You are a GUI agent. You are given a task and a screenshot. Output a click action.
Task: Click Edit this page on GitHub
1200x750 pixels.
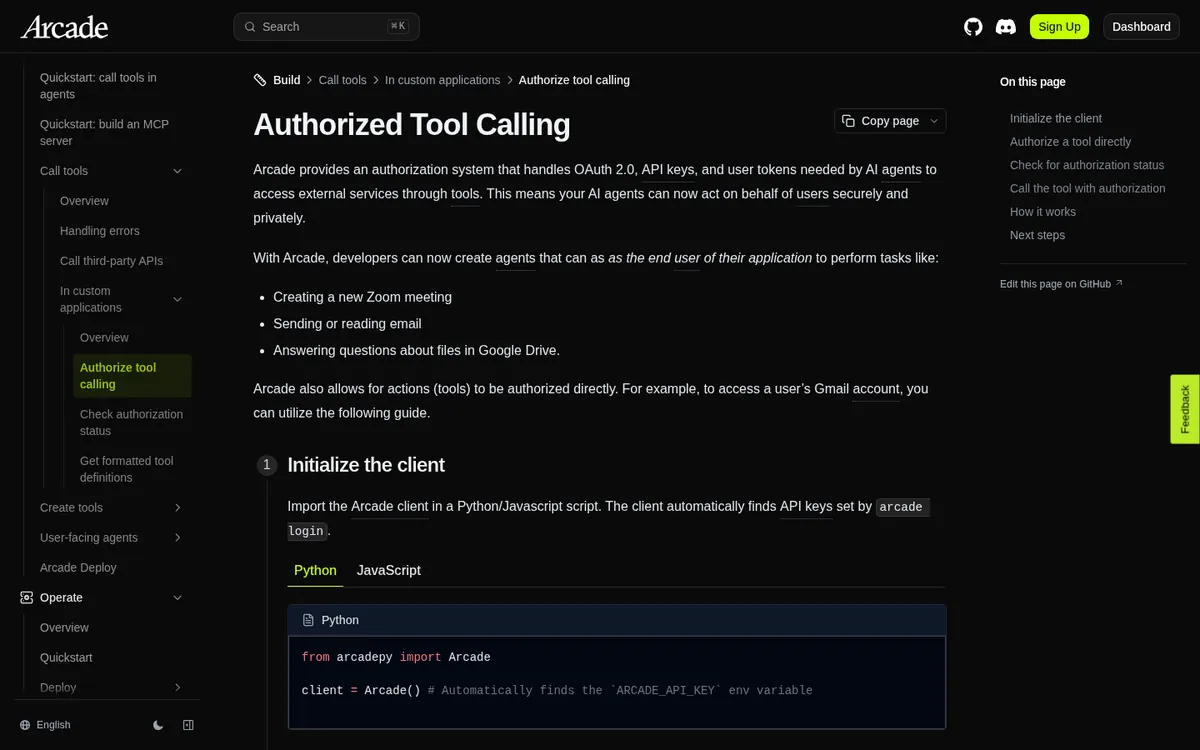click(x=1061, y=284)
